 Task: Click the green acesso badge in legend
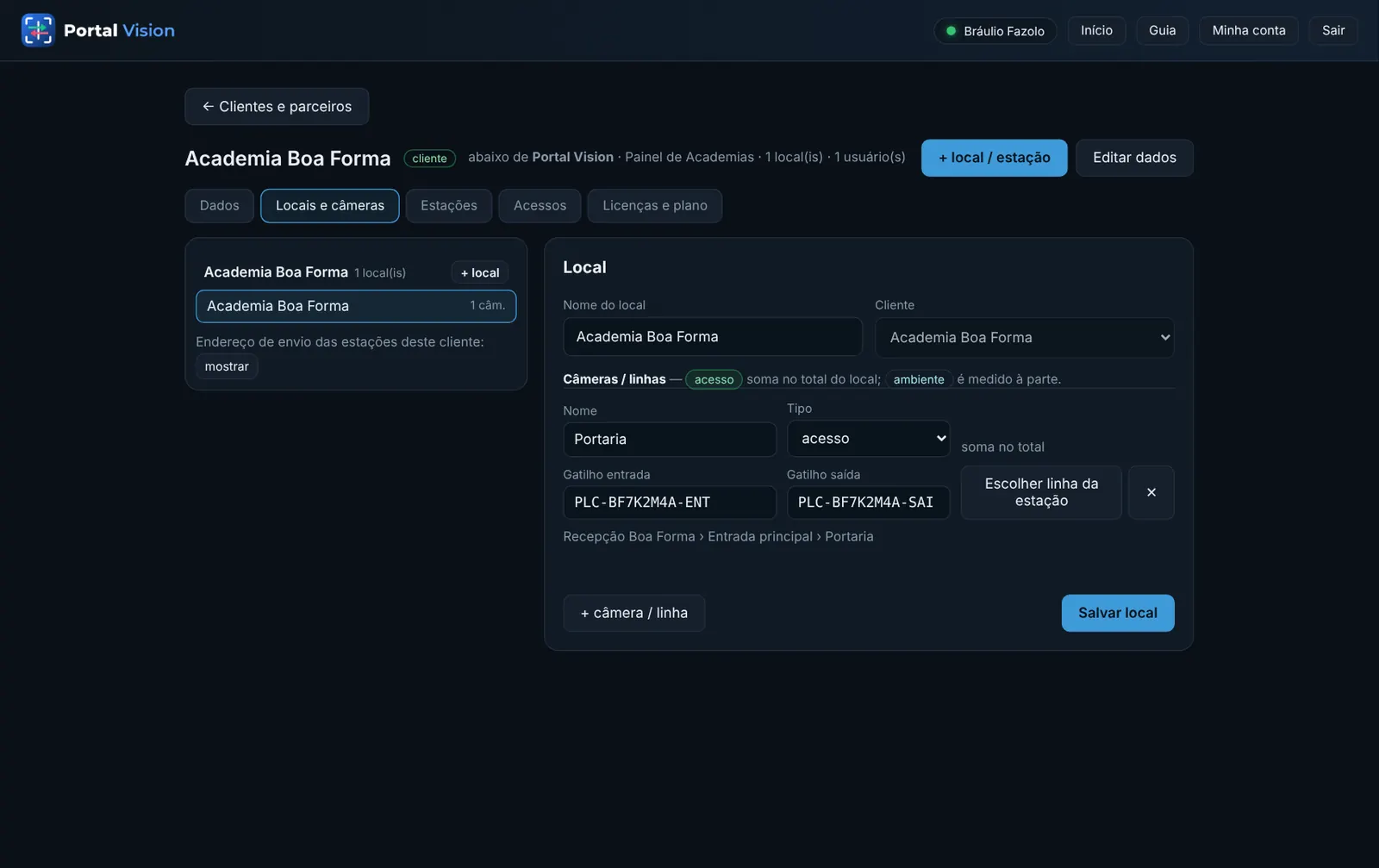click(714, 379)
